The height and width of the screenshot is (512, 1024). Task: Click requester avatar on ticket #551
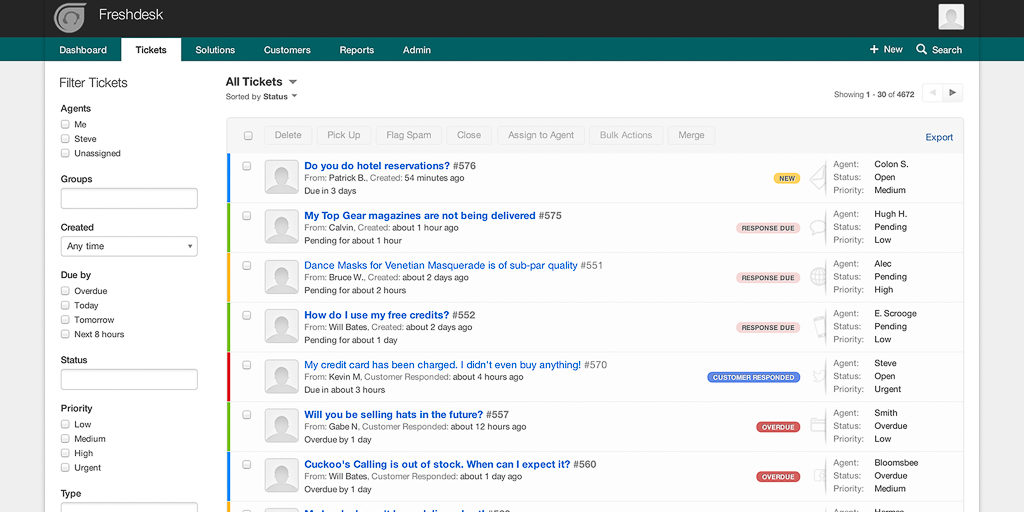click(281, 276)
